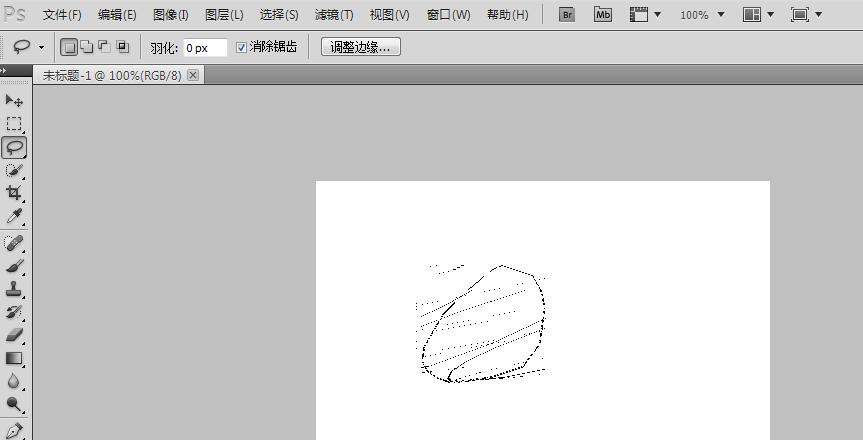Image resolution: width=863 pixels, height=440 pixels.
Task: Select the Clone Stamp tool
Action: (14, 289)
